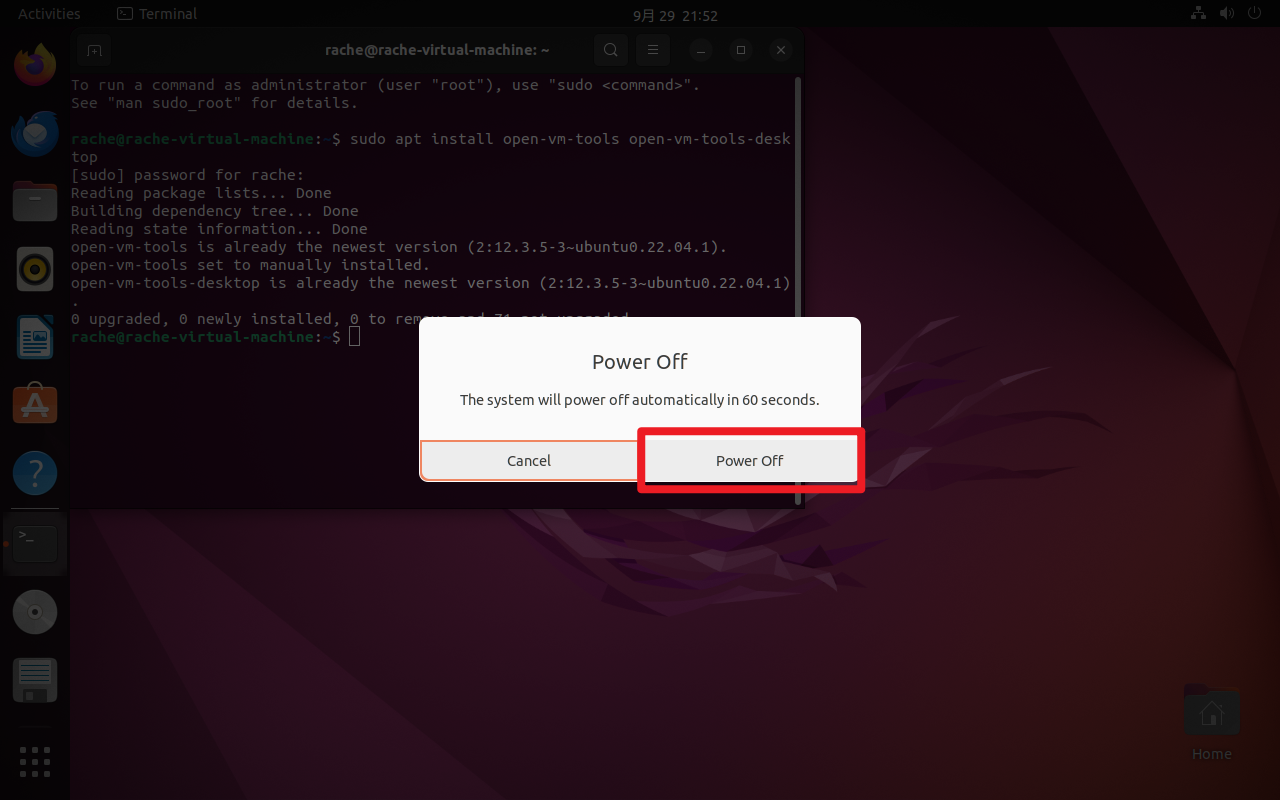This screenshot has height=800, width=1280.
Task: Launch LibreOffice Writer from the dock
Action: point(35,337)
